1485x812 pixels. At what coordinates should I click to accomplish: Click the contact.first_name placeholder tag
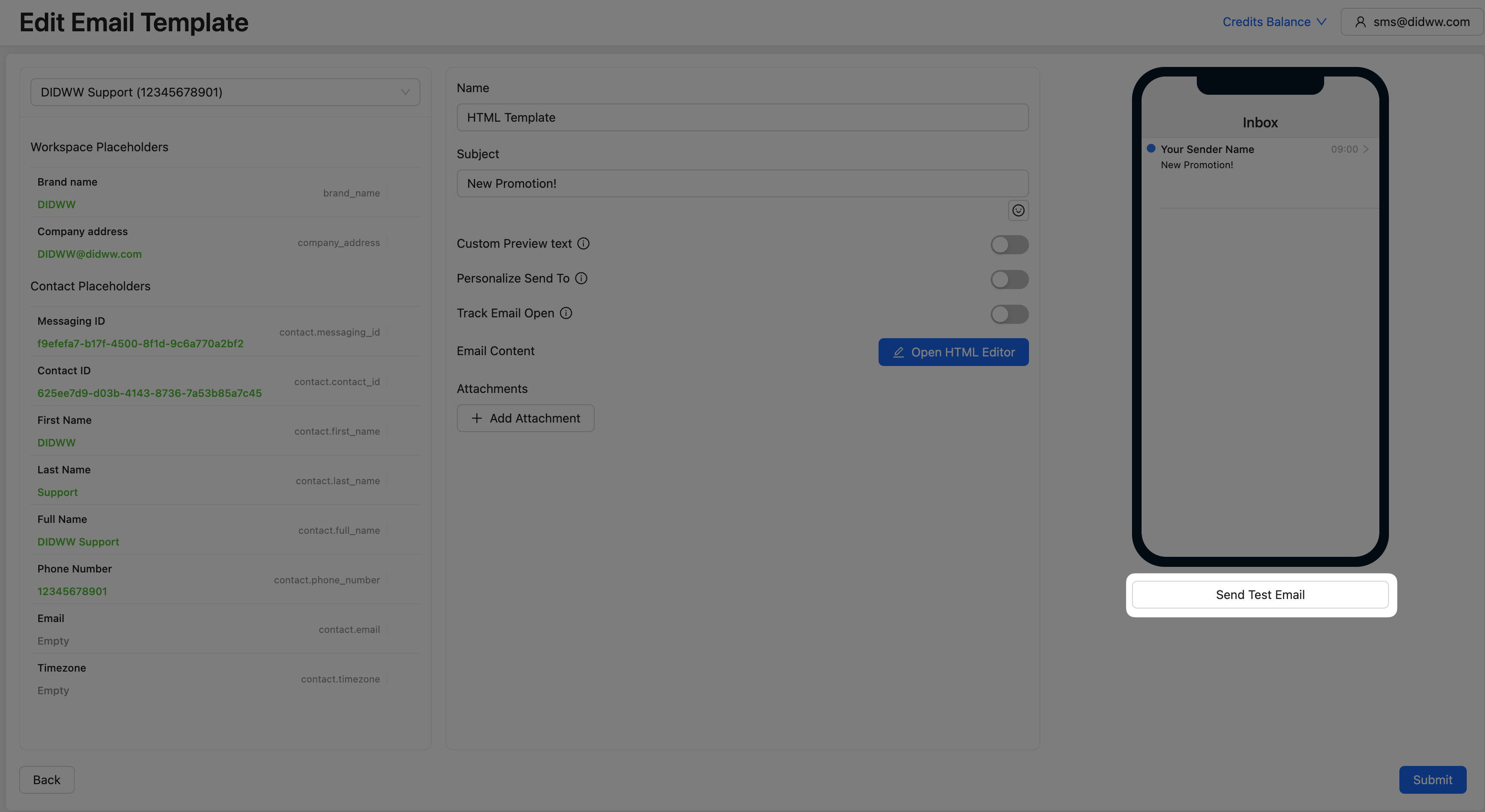tap(337, 431)
